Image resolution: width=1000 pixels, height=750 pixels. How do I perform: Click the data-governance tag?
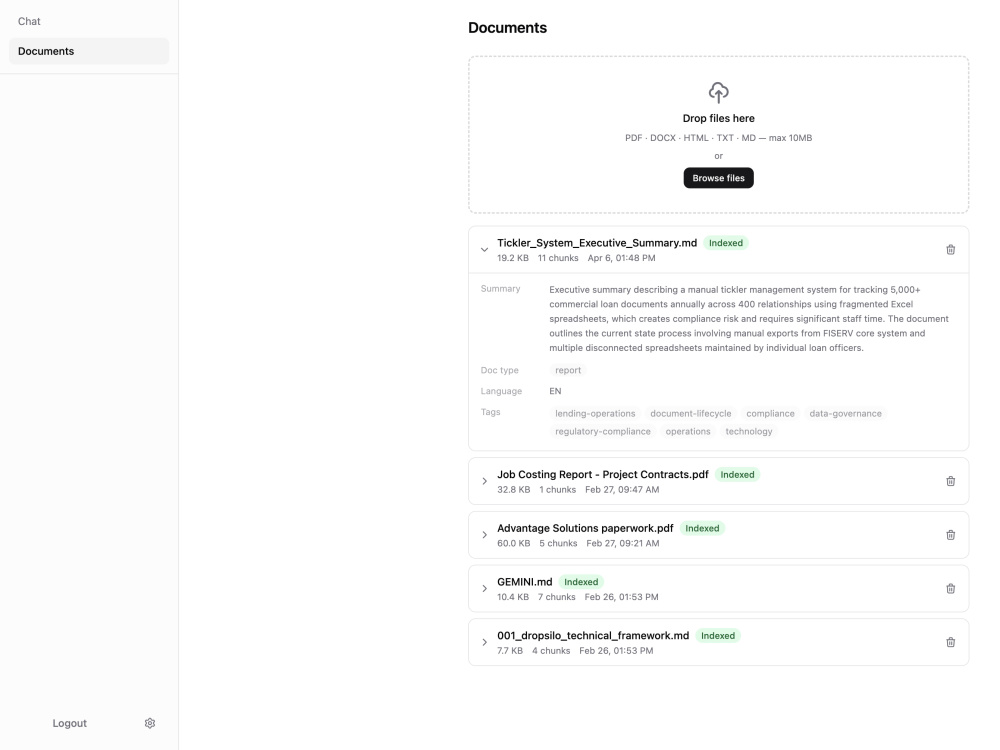(845, 413)
